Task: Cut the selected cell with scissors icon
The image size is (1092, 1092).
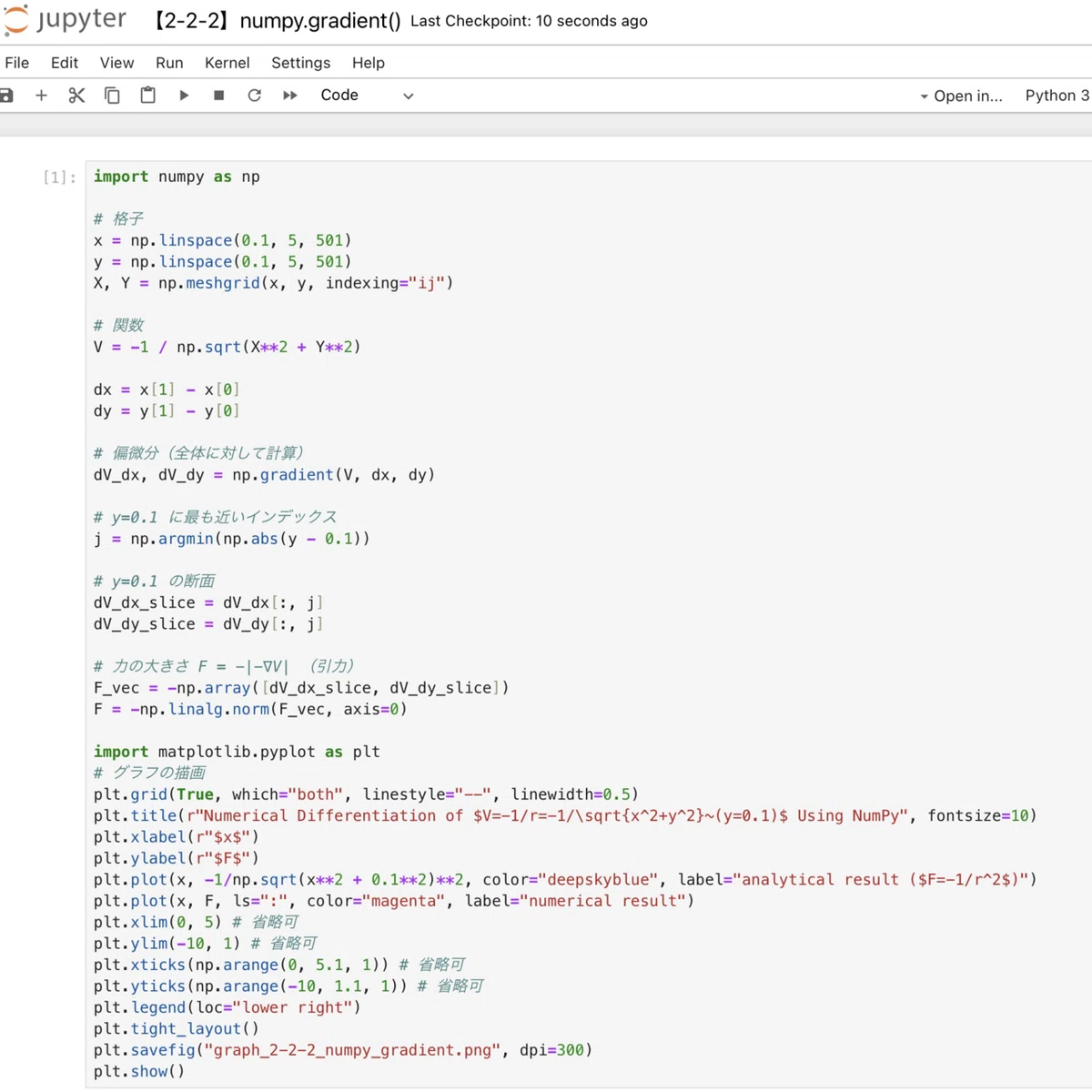Action: click(x=76, y=96)
